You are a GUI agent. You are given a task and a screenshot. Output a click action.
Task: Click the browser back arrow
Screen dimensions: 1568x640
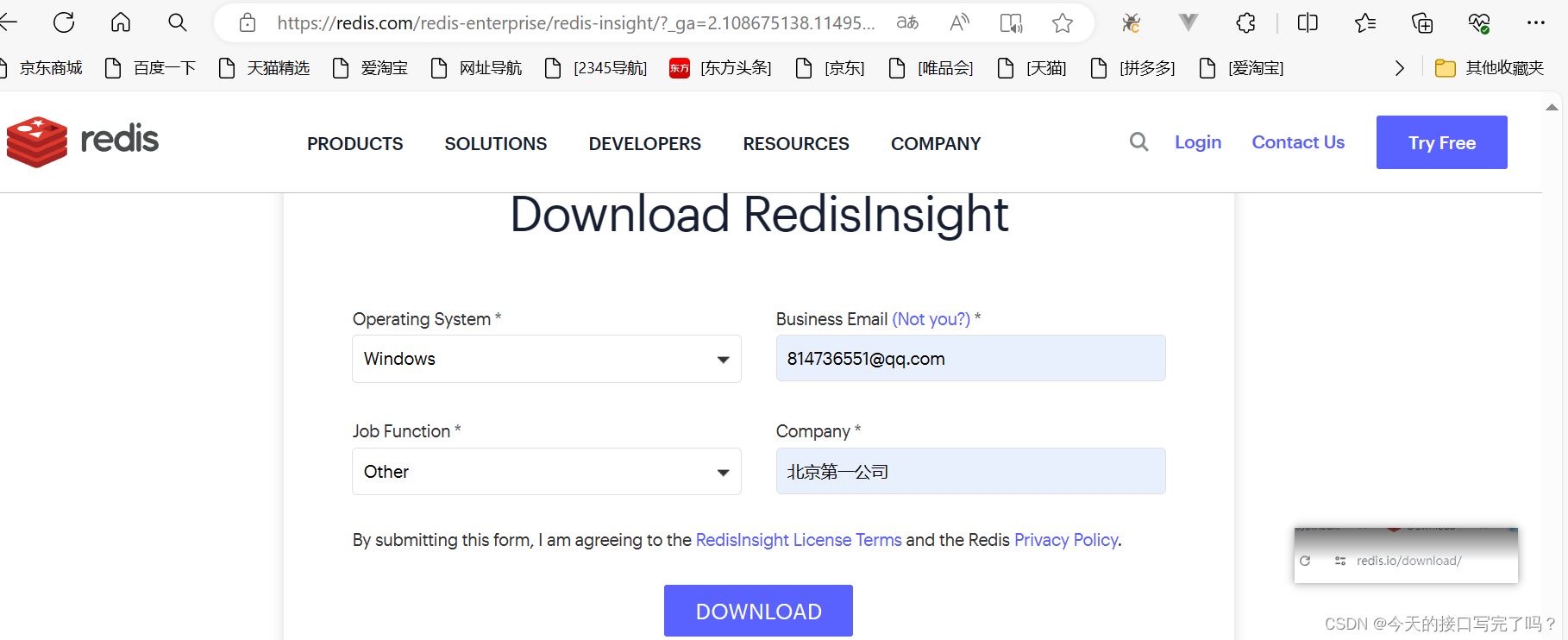(x=8, y=22)
